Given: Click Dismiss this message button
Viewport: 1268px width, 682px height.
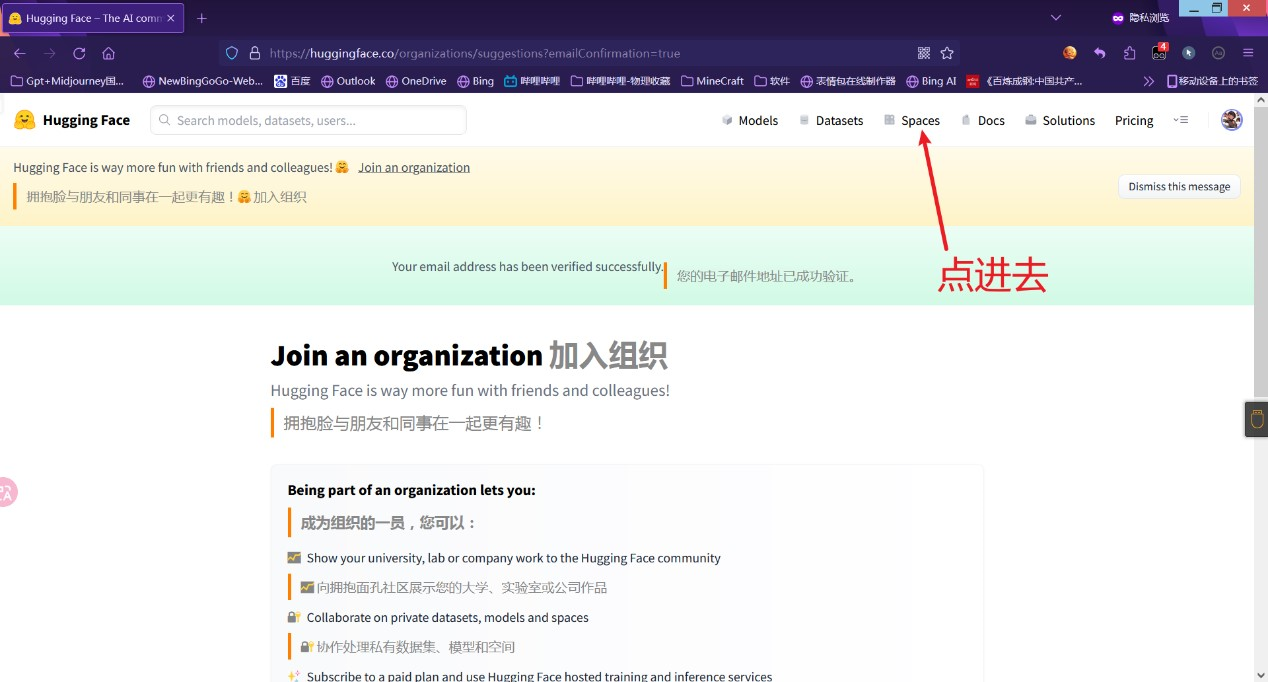Looking at the screenshot, I should coord(1179,186).
